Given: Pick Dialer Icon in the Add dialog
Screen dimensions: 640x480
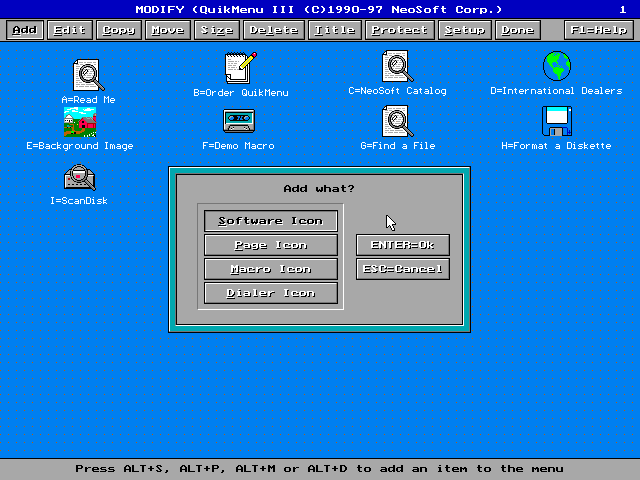Looking at the screenshot, I should pyautogui.click(x=271, y=293).
